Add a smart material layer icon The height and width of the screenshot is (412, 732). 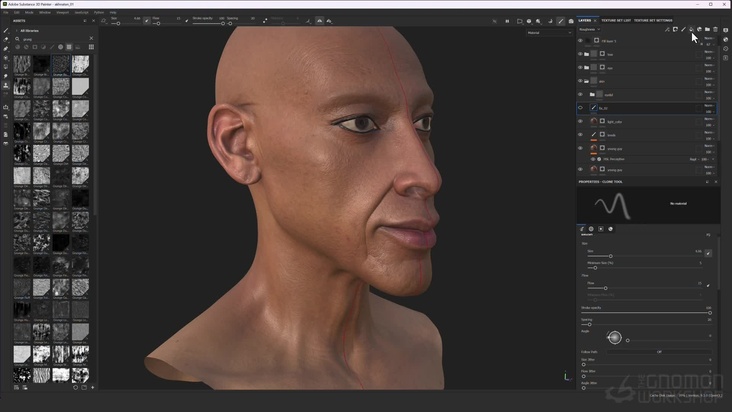[699, 29]
